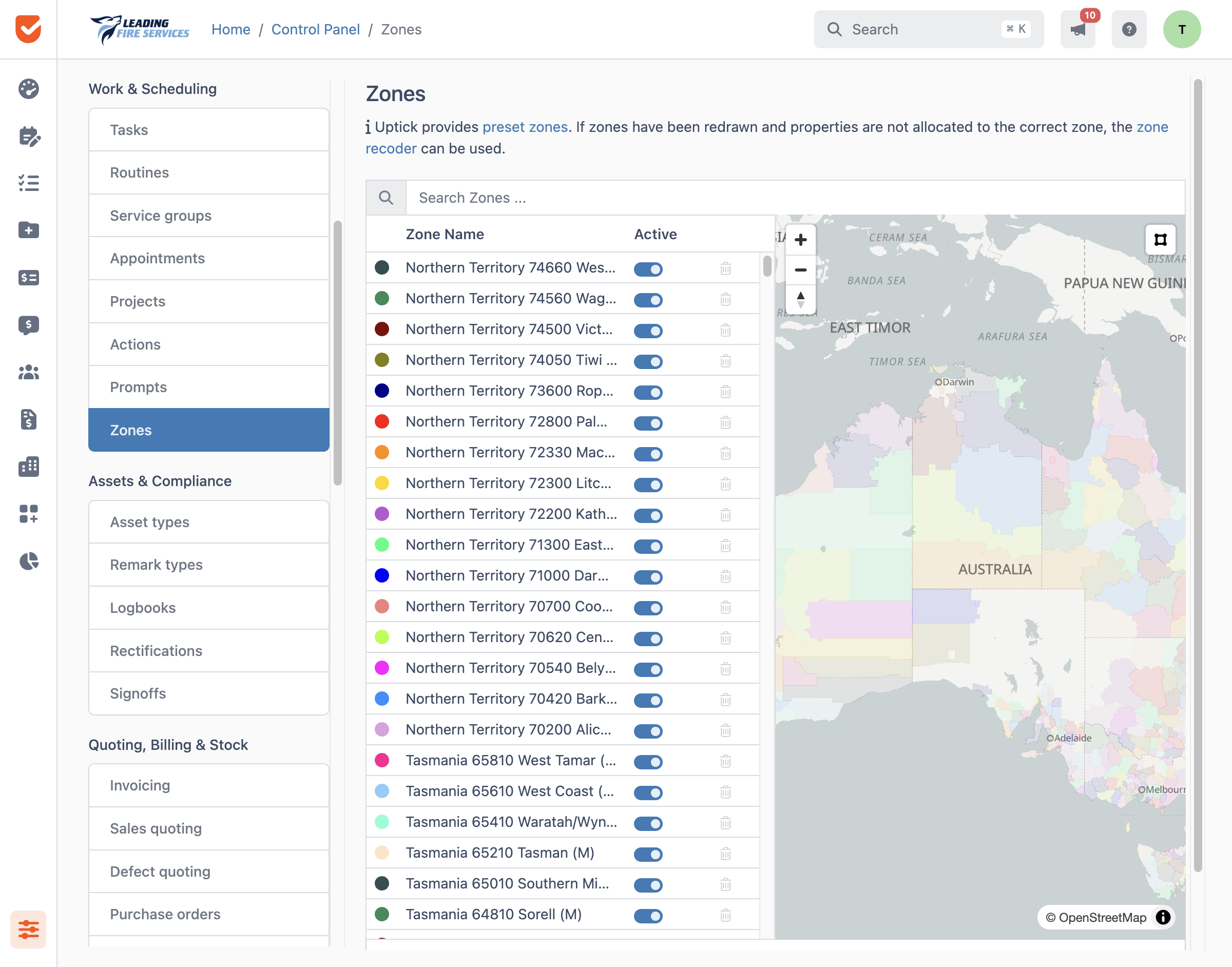Click the color dot for Northern Territory 72300
The image size is (1232, 967).
click(x=382, y=484)
